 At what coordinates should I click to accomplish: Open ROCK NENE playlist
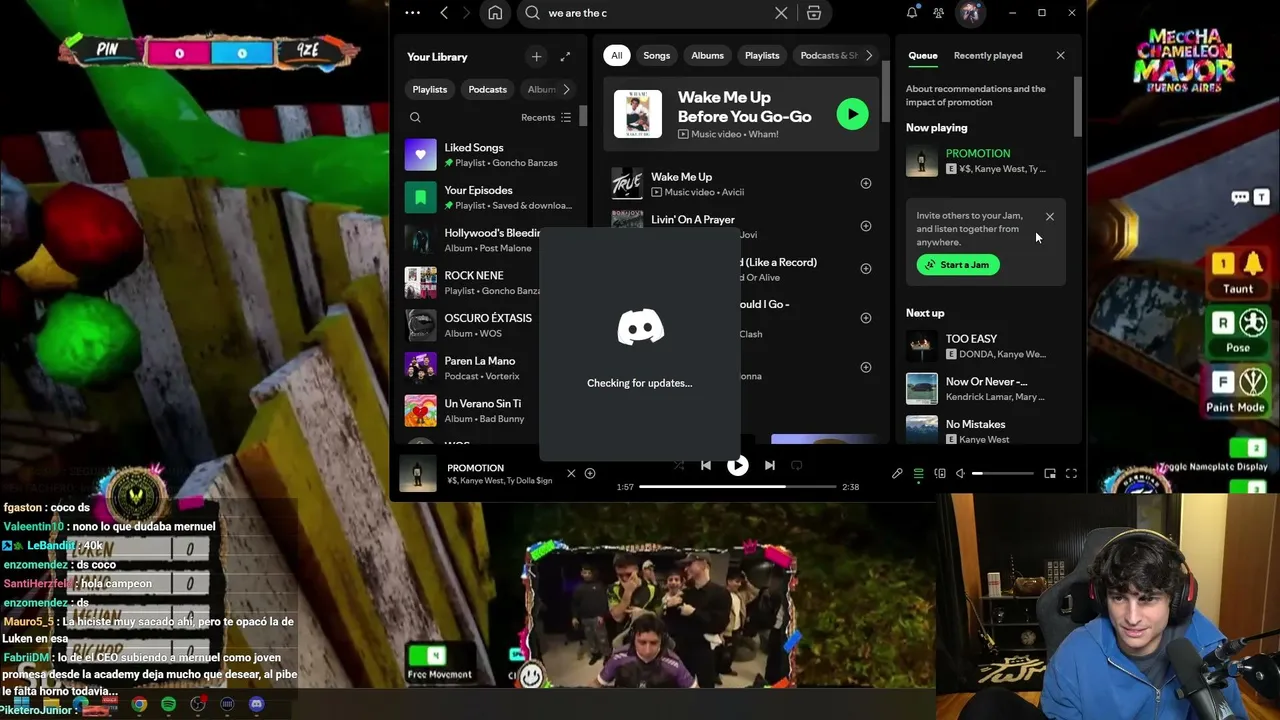[471, 282]
